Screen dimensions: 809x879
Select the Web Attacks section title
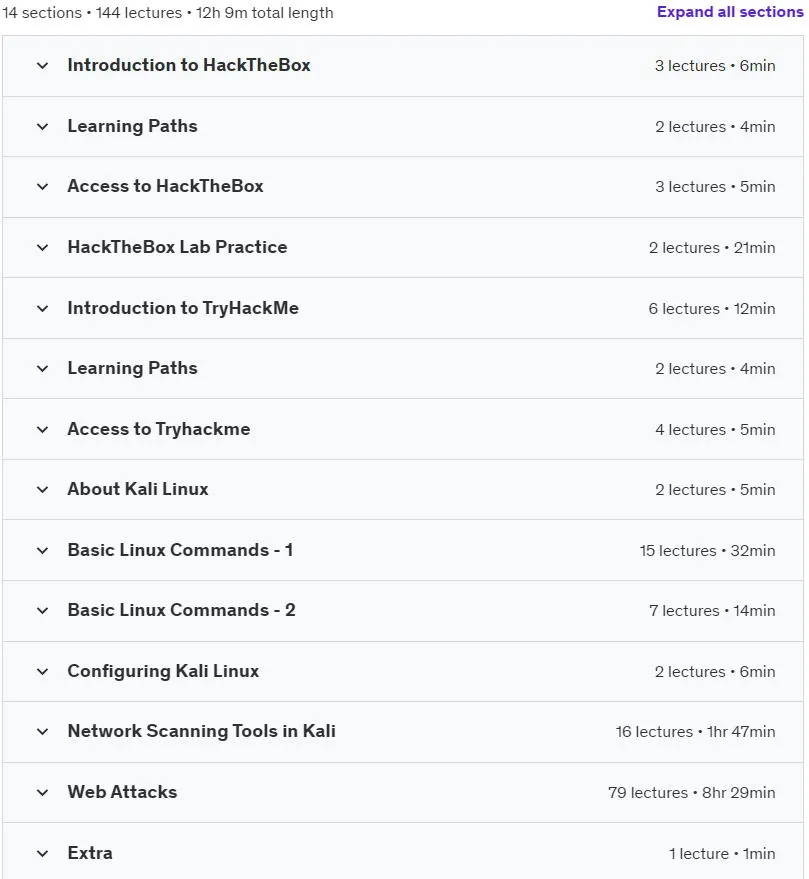(122, 792)
